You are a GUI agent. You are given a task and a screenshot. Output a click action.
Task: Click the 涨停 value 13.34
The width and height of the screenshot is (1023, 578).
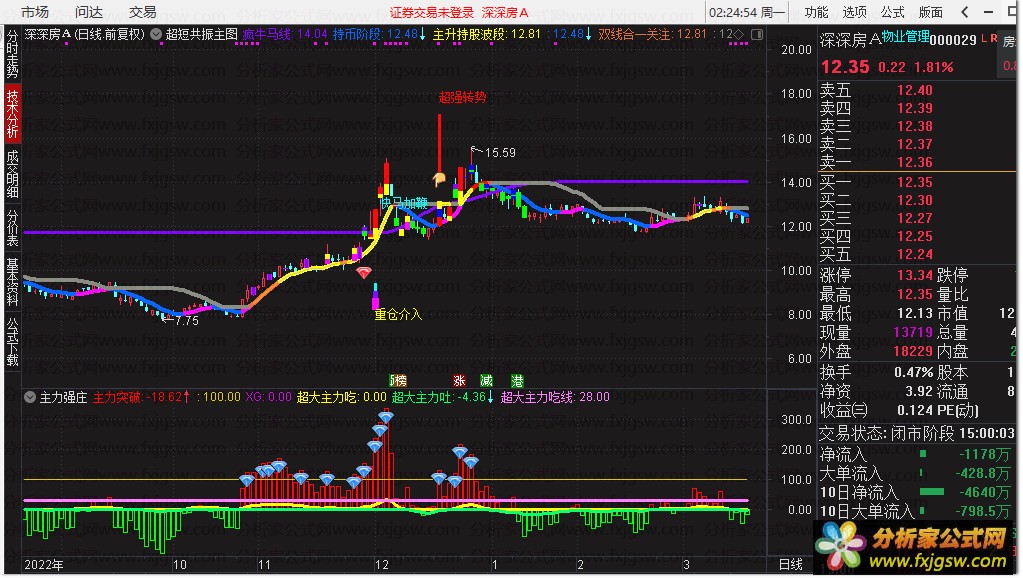(915, 275)
